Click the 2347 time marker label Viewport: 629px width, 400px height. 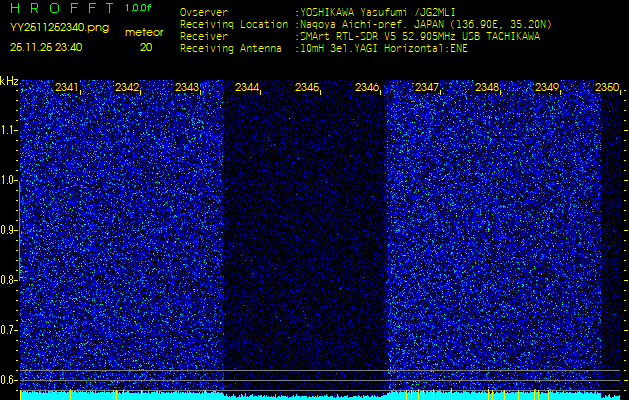coord(427,87)
